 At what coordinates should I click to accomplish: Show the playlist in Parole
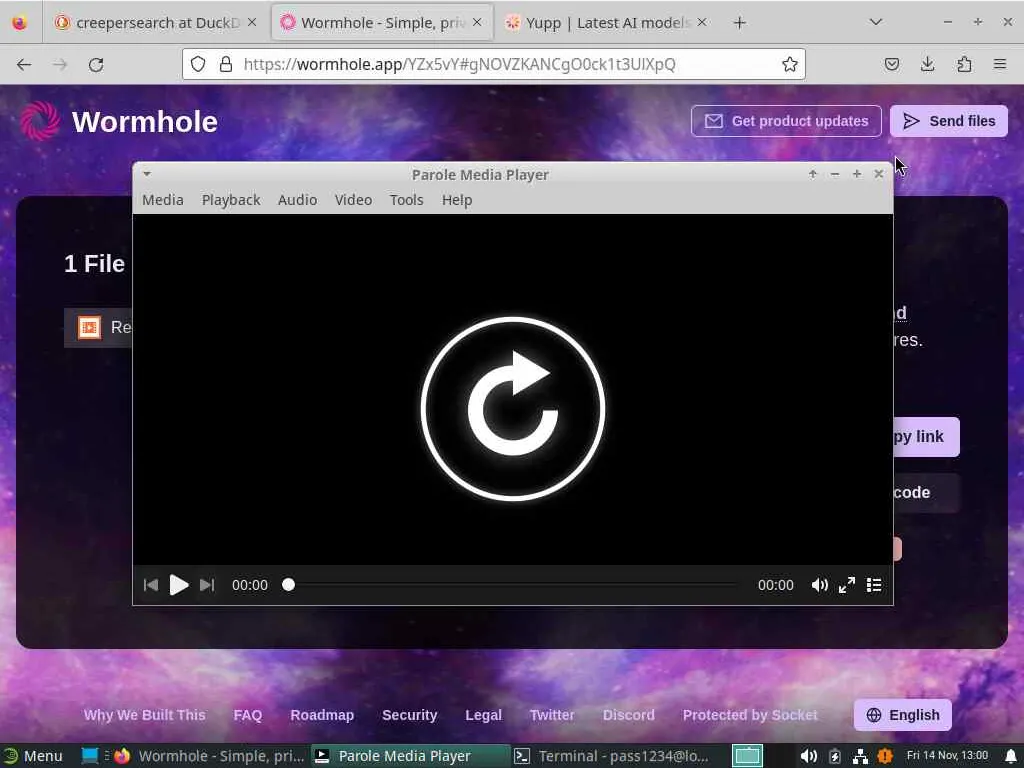coord(874,585)
